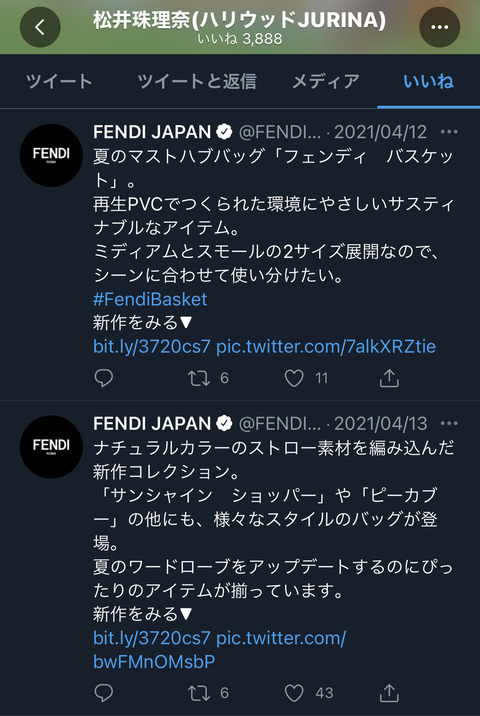
Task: Retweet the straw collection tweet
Action: [199, 693]
